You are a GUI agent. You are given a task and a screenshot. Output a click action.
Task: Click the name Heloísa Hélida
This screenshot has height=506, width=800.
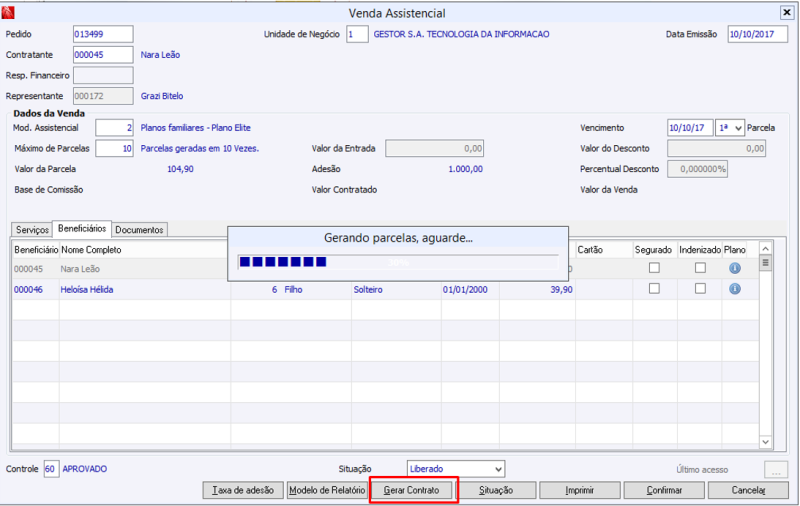87,290
